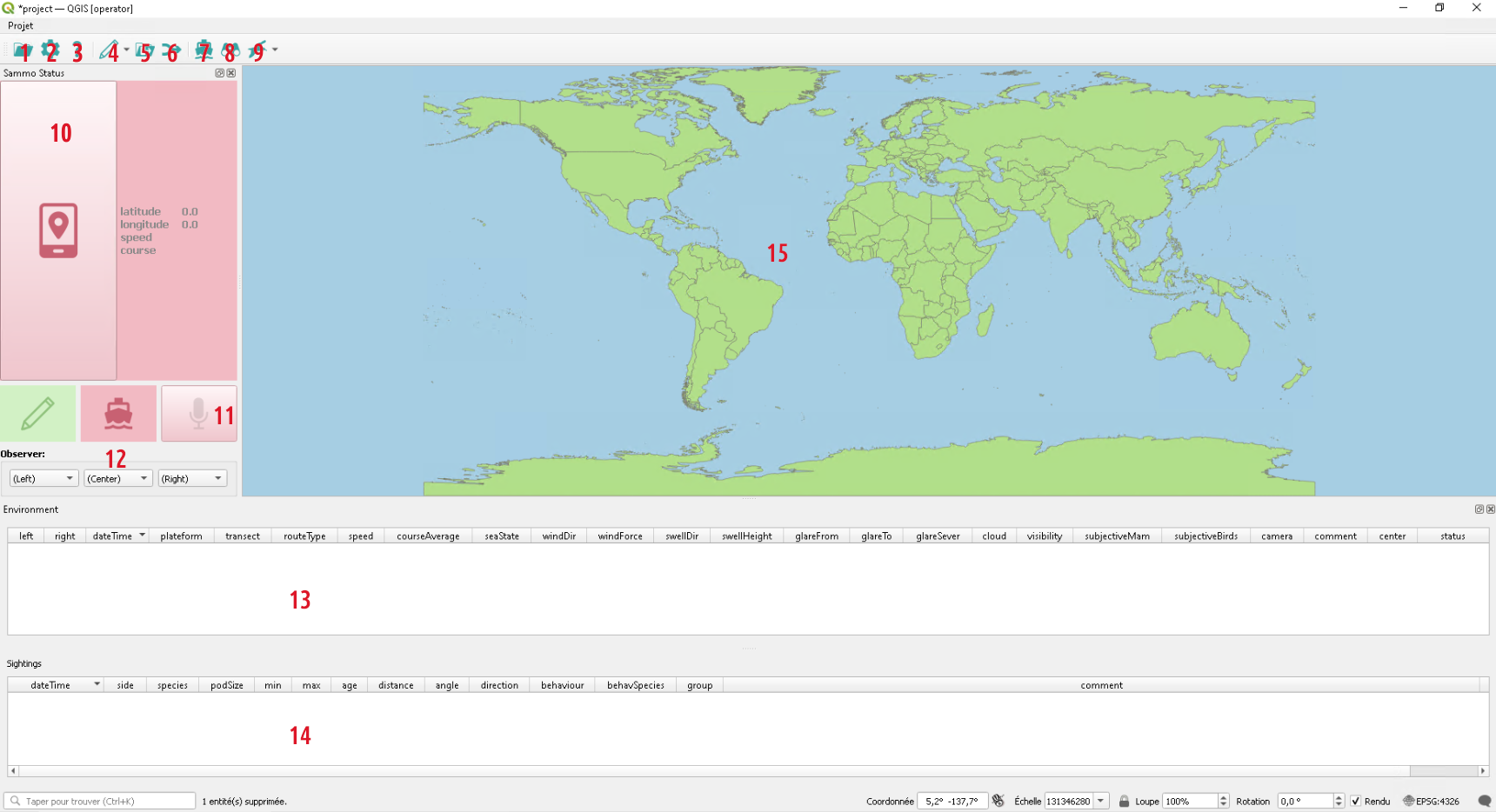Click the ship icon in the top toolbar

pyautogui.click(x=204, y=50)
